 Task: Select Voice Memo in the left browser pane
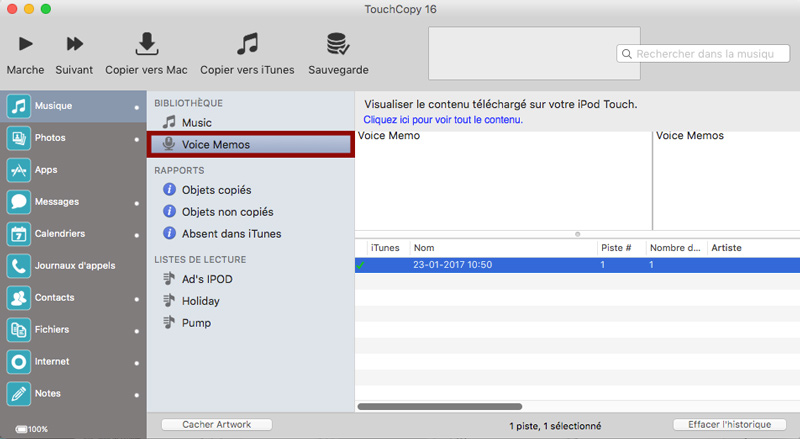(389, 136)
